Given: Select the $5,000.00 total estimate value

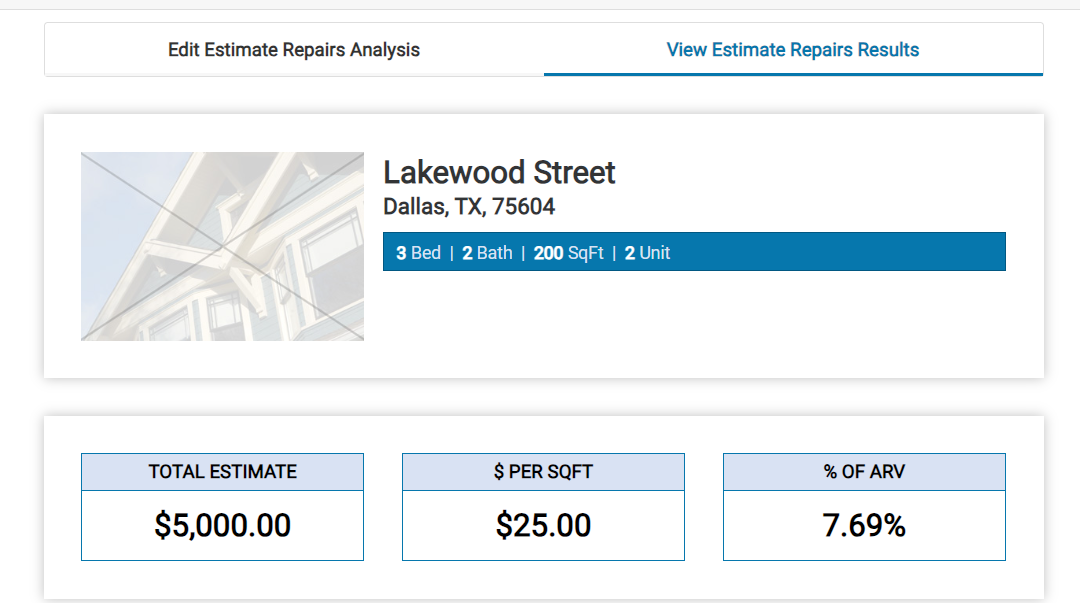Looking at the screenshot, I should (x=222, y=525).
